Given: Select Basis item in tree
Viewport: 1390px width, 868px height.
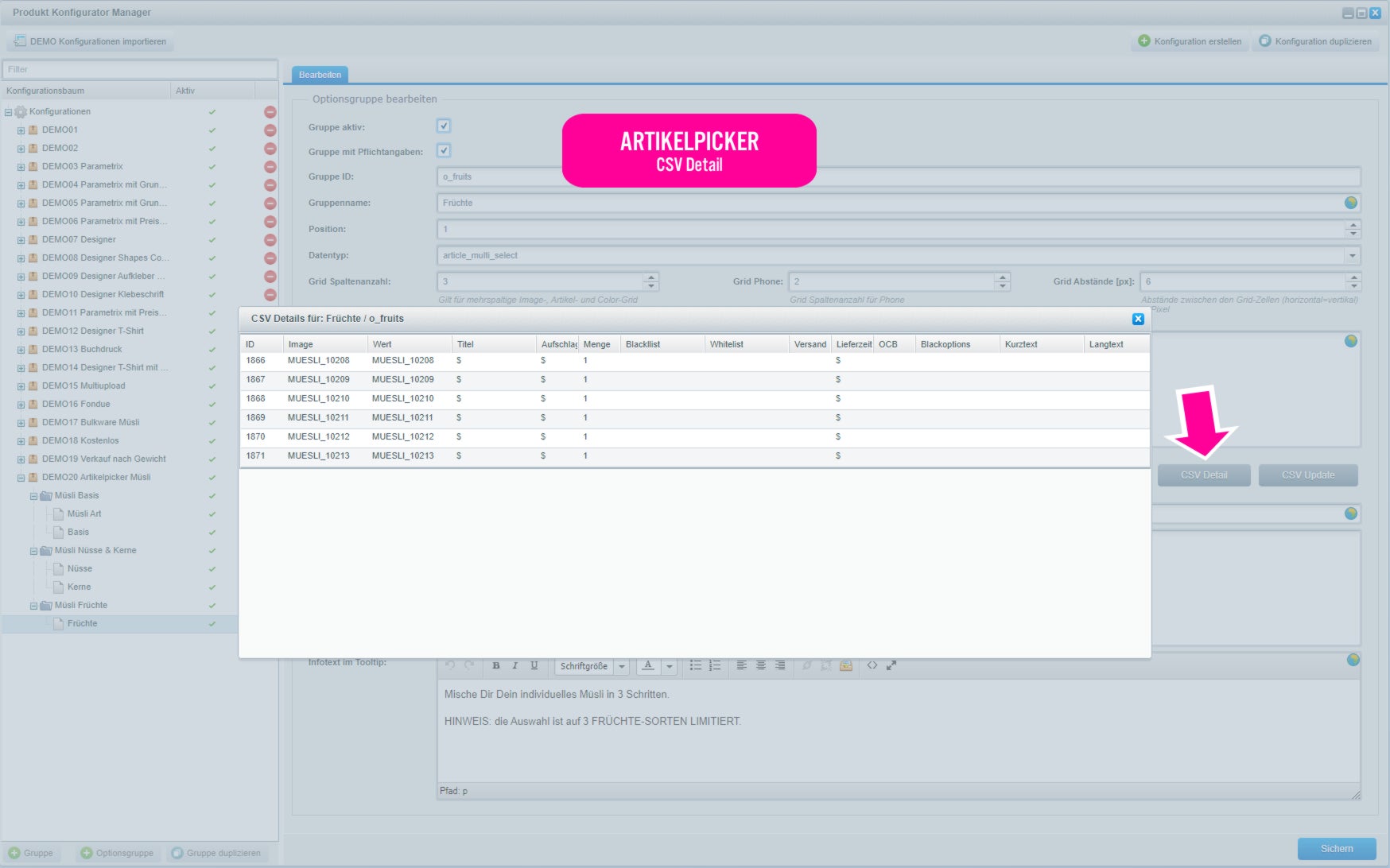Looking at the screenshot, I should 78,533.
